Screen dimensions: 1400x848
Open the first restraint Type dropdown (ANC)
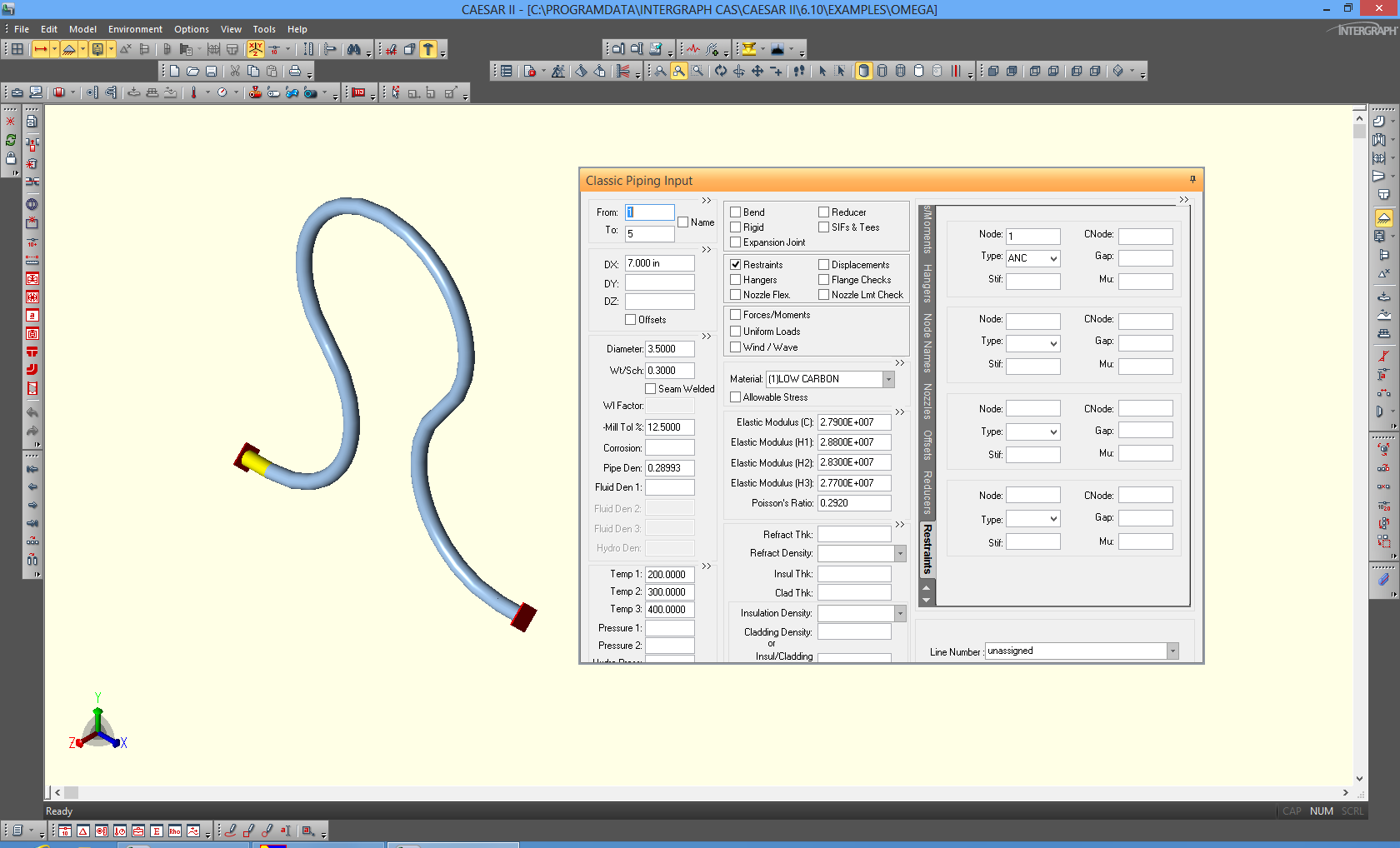click(1053, 259)
